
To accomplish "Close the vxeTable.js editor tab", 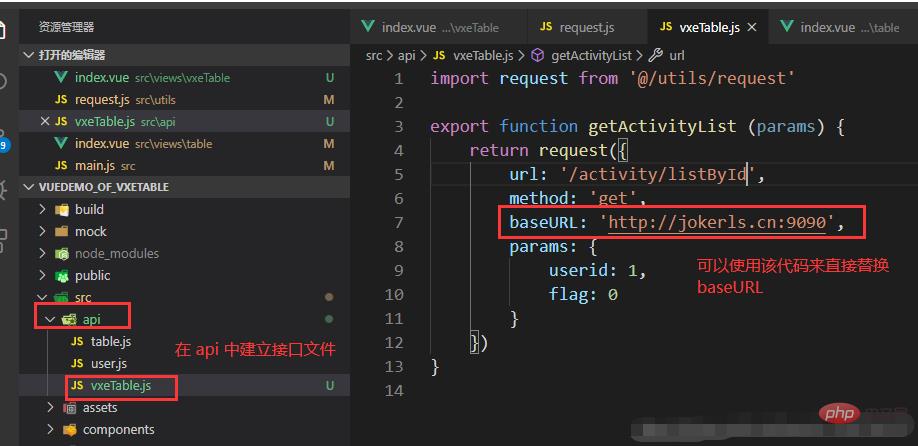I will pyautogui.click(x=752, y=27).
